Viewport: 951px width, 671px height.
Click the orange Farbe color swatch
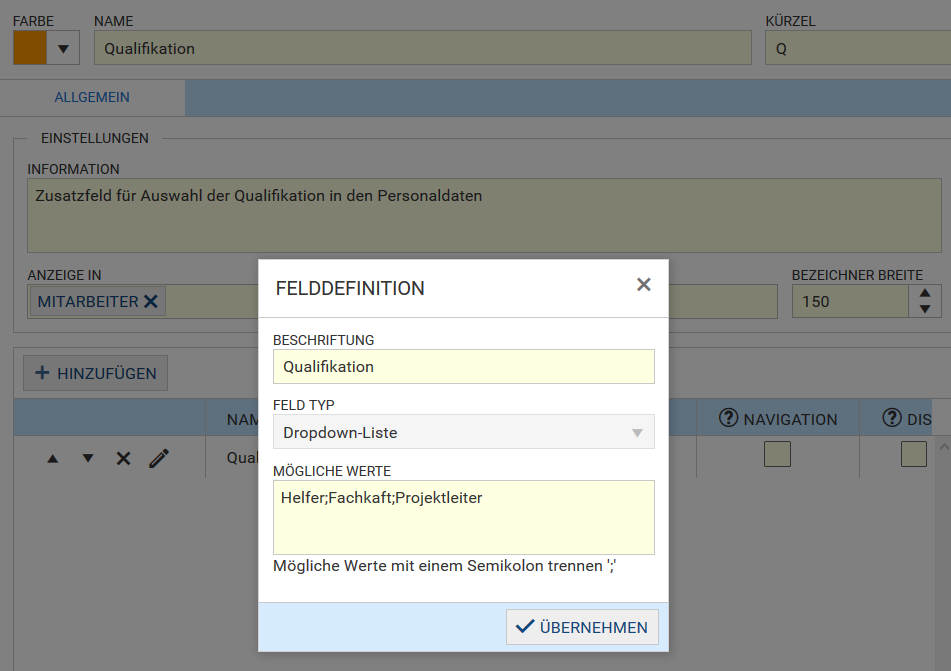(x=30, y=48)
